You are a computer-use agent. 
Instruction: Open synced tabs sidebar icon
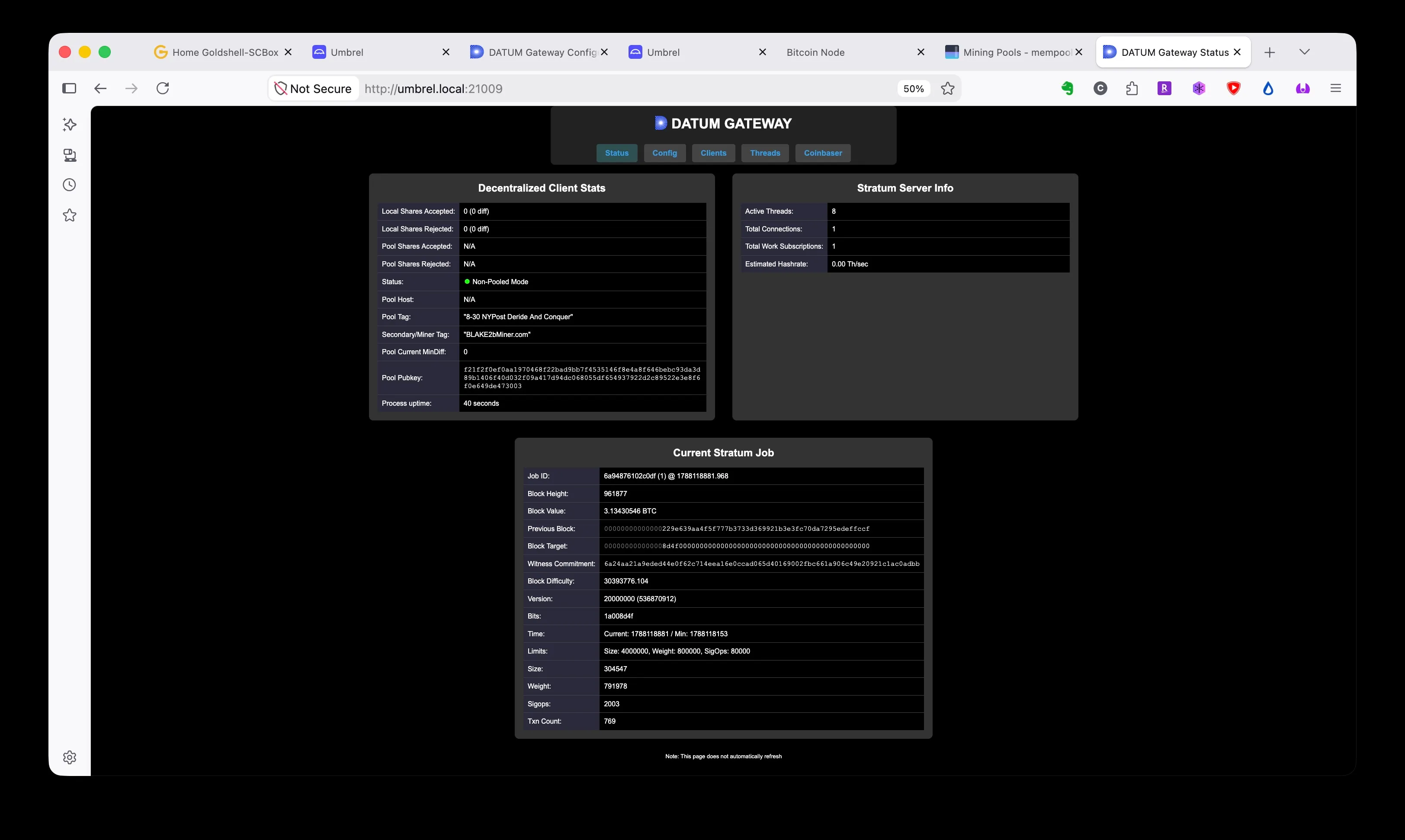(x=70, y=155)
